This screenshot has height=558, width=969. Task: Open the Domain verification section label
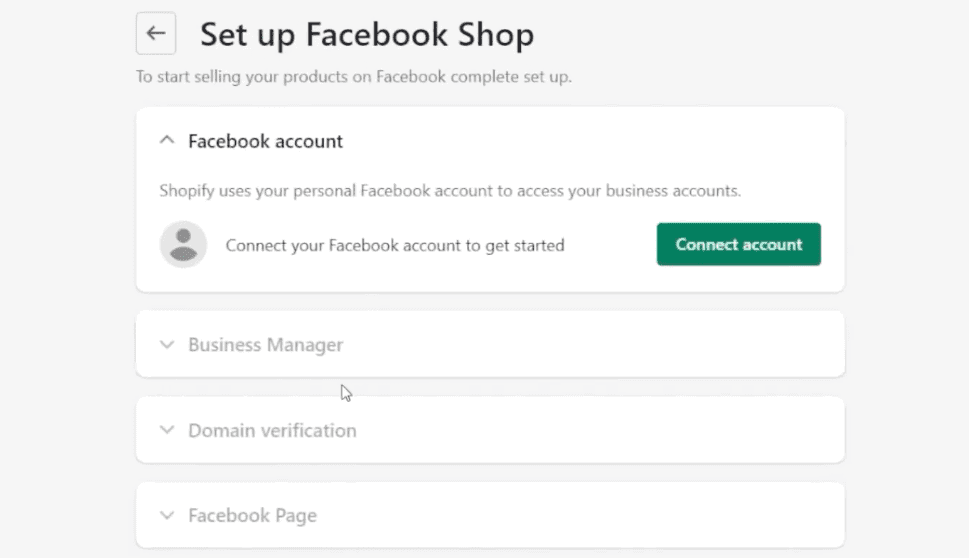[272, 431]
